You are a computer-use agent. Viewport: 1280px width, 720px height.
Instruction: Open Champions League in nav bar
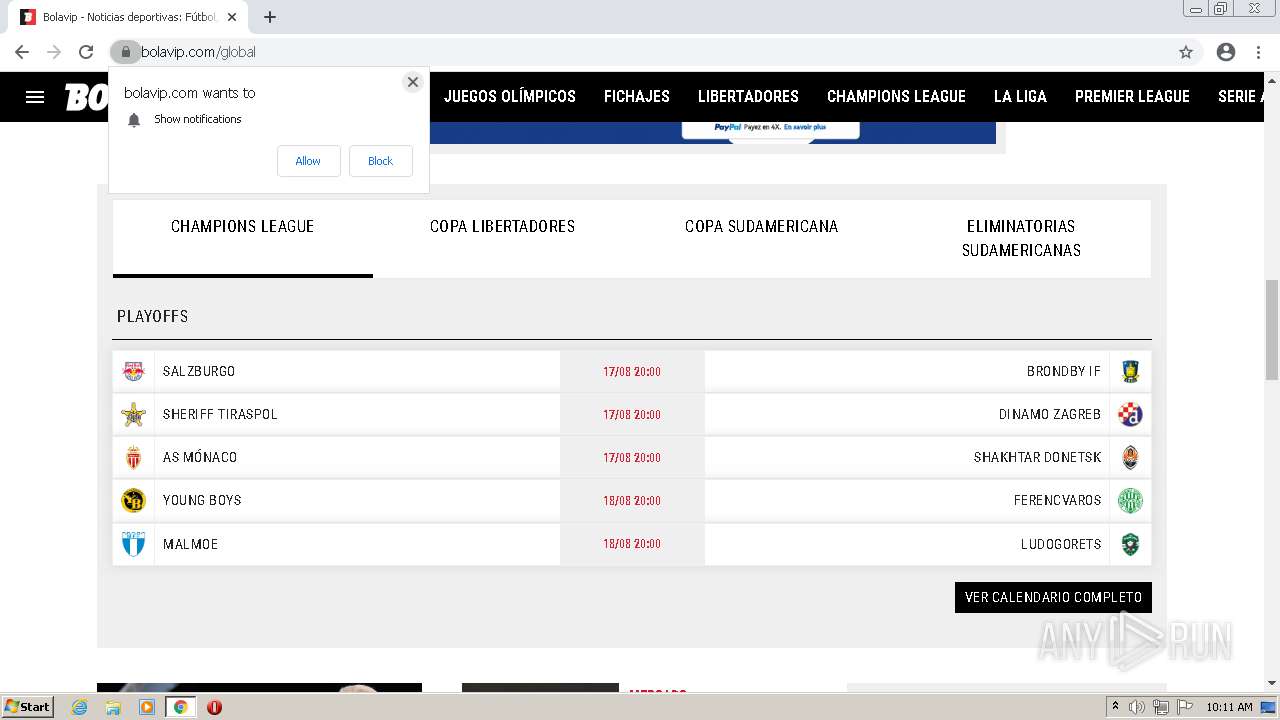[x=896, y=97]
